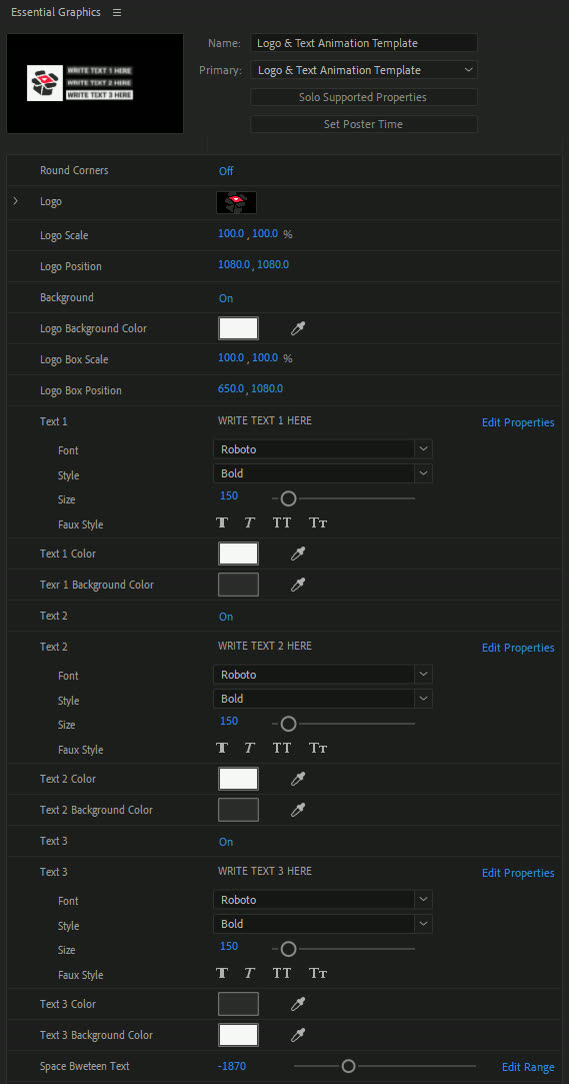Viewport: 569px width, 1084px height.
Task: Expand the Logo property group arrow
Action: (x=16, y=202)
